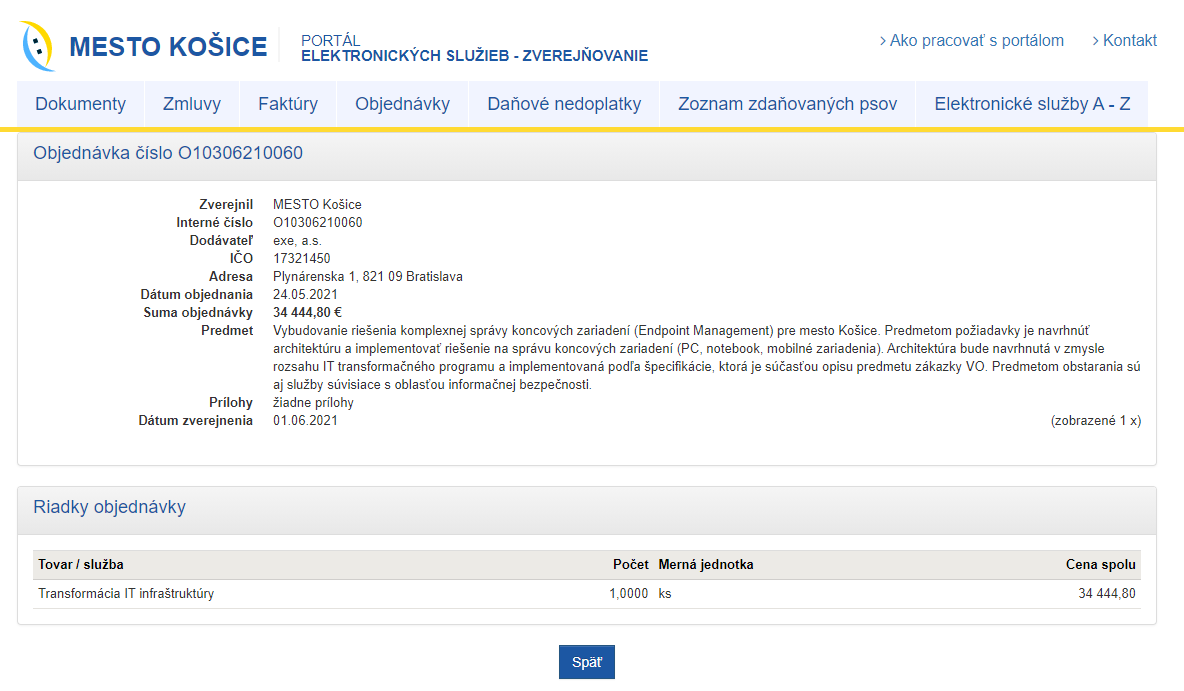Open the Faktúry section
This screenshot has width=1184, height=691.
tap(288, 104)
